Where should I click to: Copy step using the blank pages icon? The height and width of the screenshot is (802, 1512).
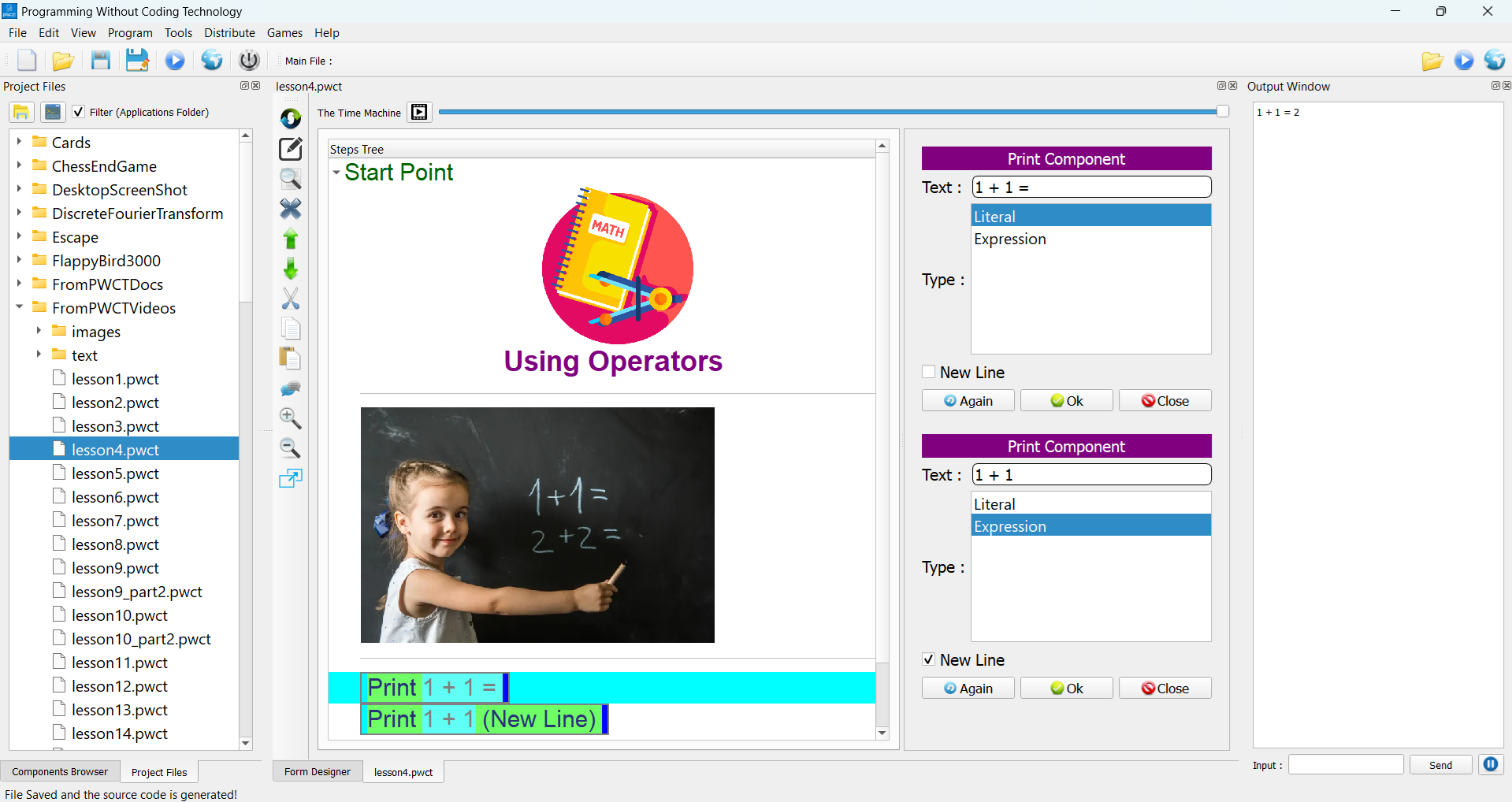click(x=291, y=329)
